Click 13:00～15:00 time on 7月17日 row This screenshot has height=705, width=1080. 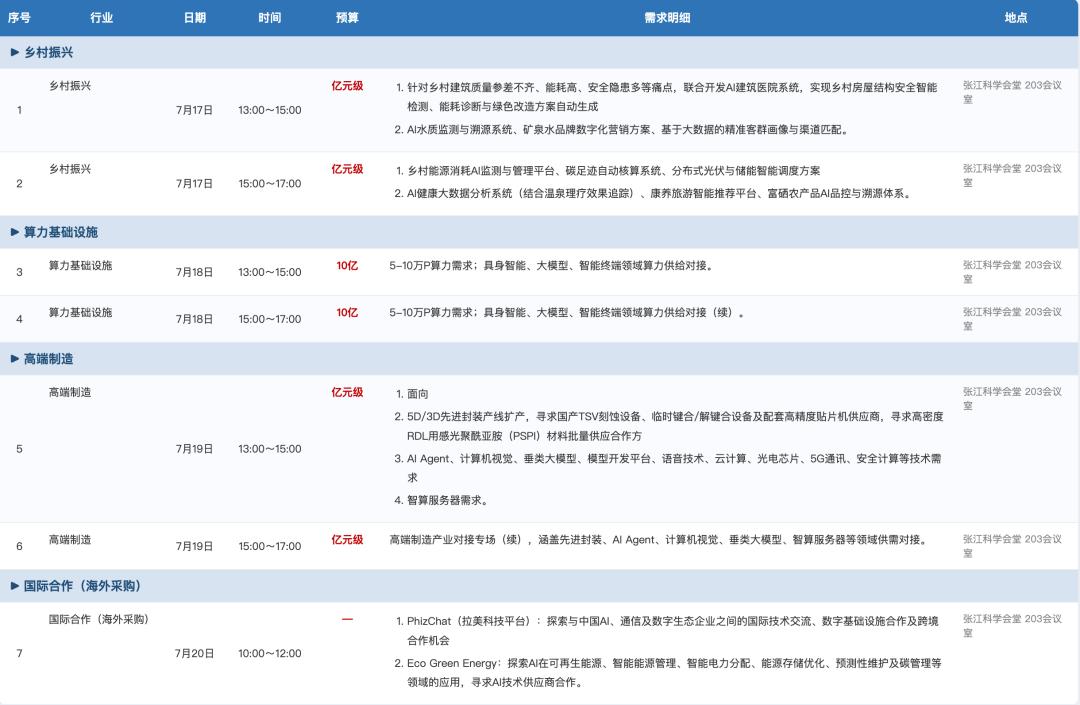269,110
